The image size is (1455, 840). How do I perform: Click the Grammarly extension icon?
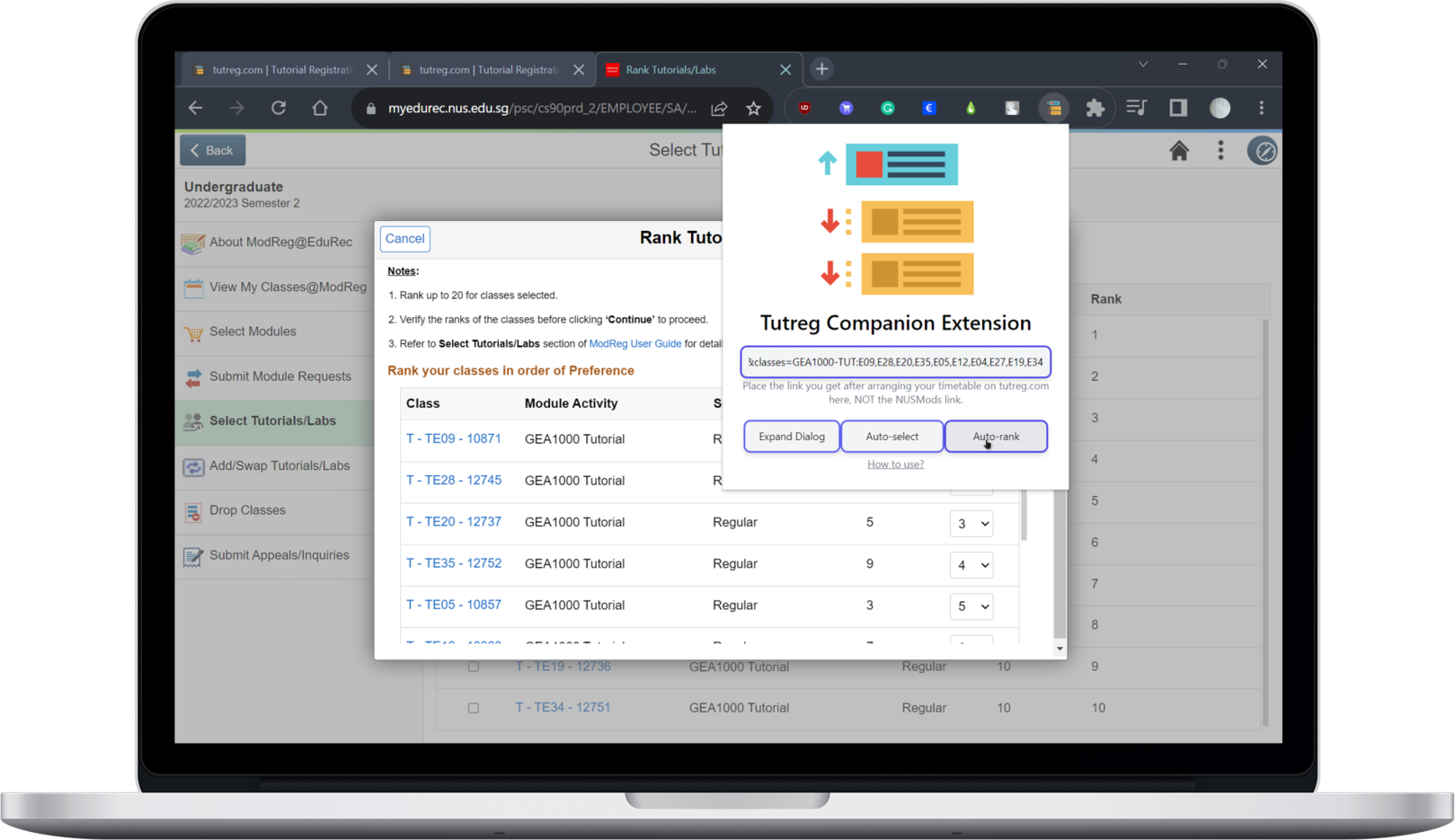point(887,108)
